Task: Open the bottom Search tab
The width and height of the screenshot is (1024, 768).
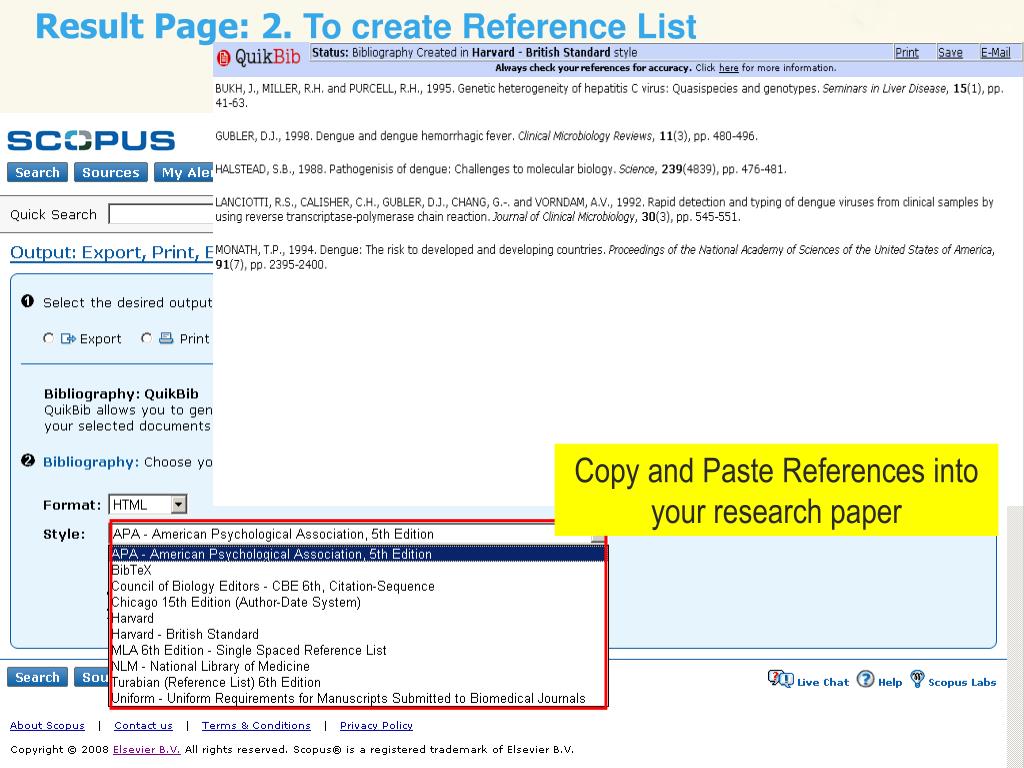Action: (x=37, y=677)
